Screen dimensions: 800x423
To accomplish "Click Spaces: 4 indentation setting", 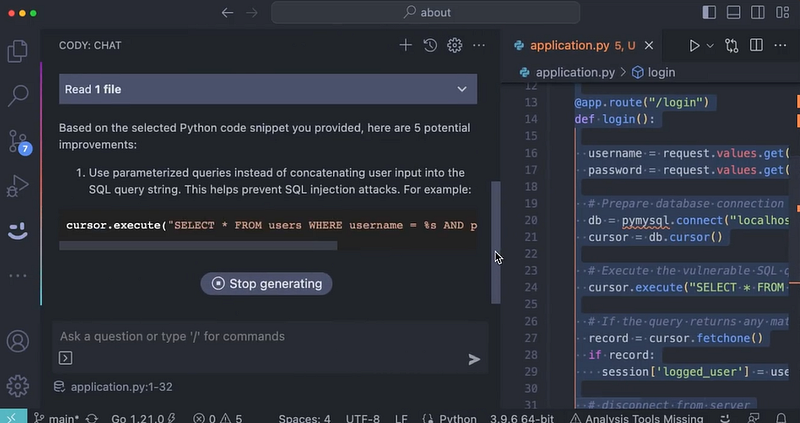I will pos(304,418).
